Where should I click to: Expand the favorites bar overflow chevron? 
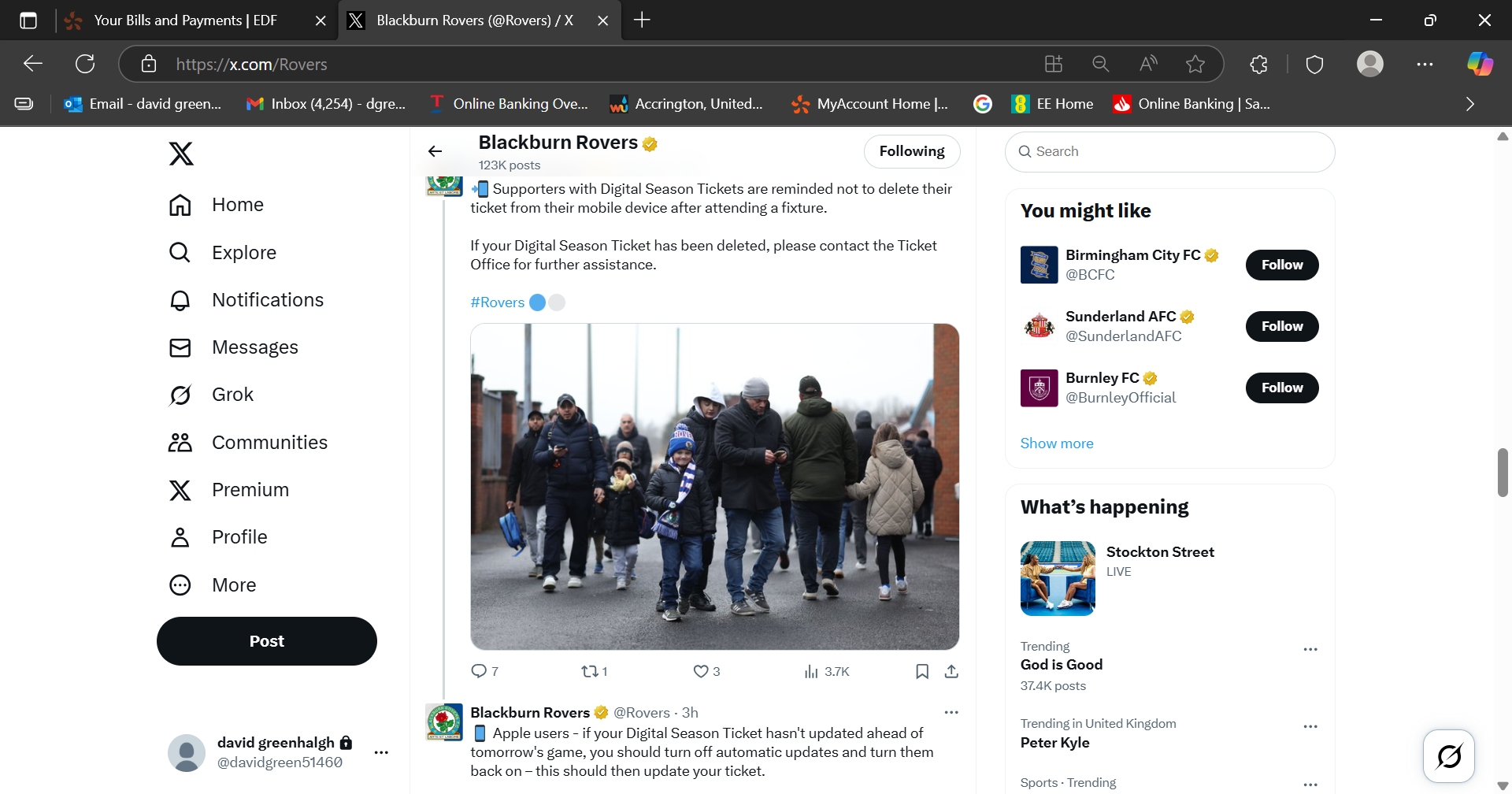tap(1469, 104)
